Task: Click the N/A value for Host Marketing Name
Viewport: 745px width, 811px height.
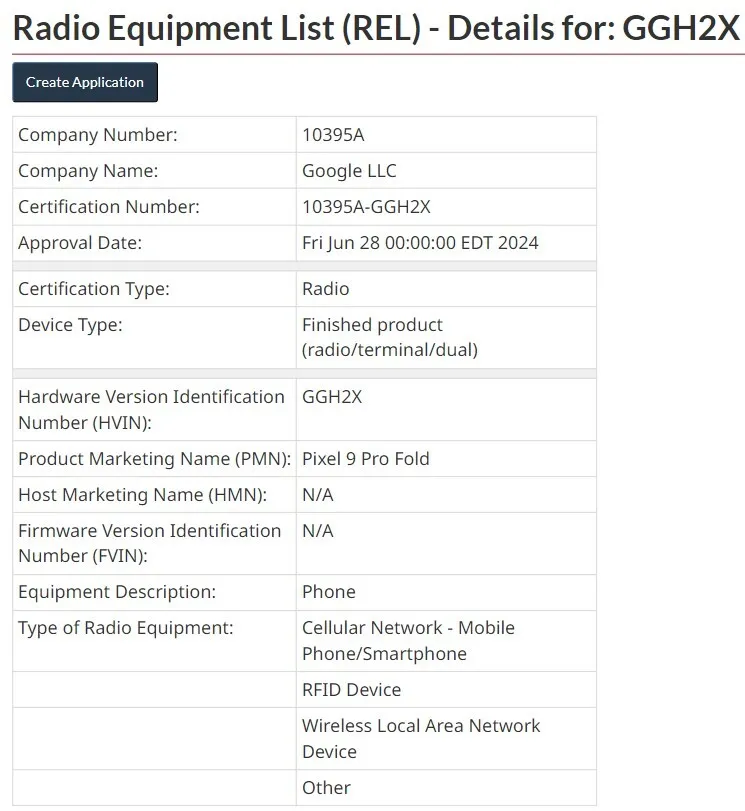Action: coord(318,495)
